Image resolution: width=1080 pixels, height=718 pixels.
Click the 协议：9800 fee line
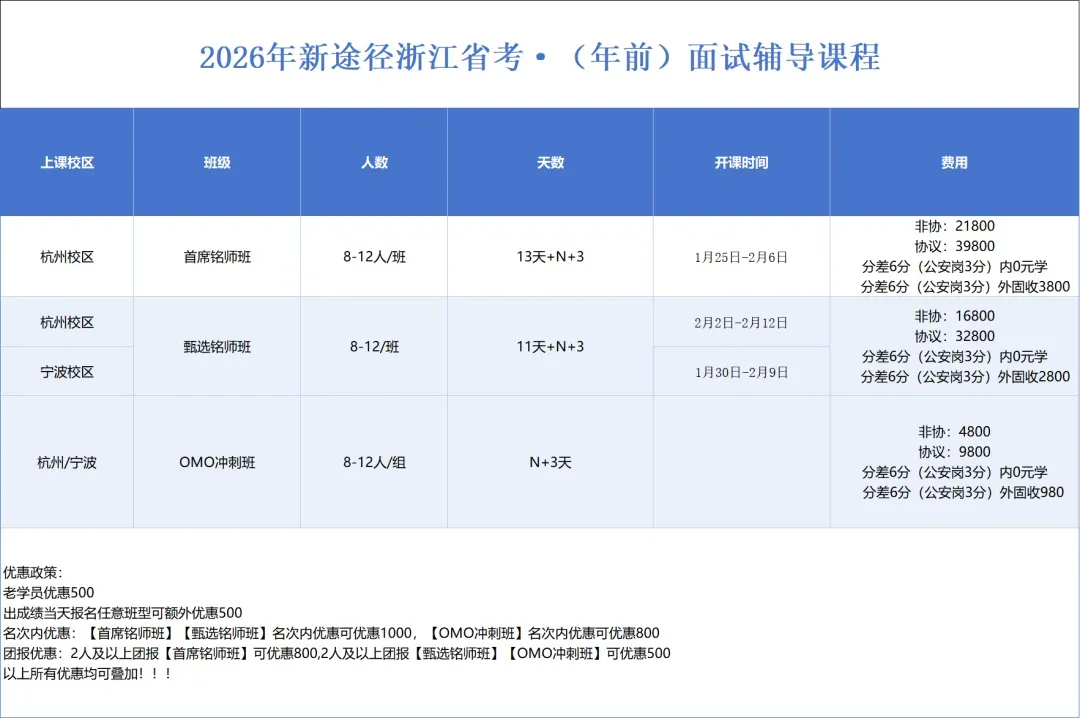click(955, 452)
